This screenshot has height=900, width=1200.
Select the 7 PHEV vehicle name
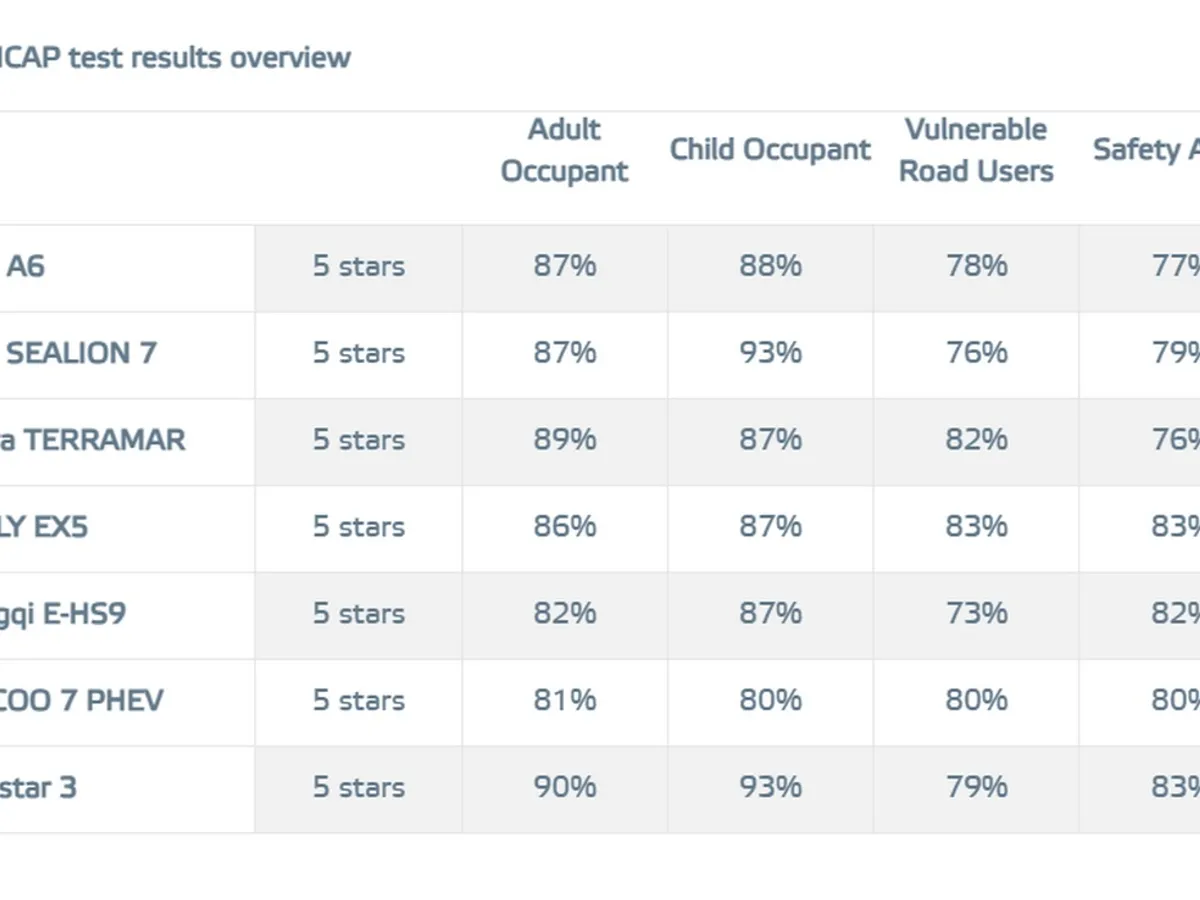[80, 700]
